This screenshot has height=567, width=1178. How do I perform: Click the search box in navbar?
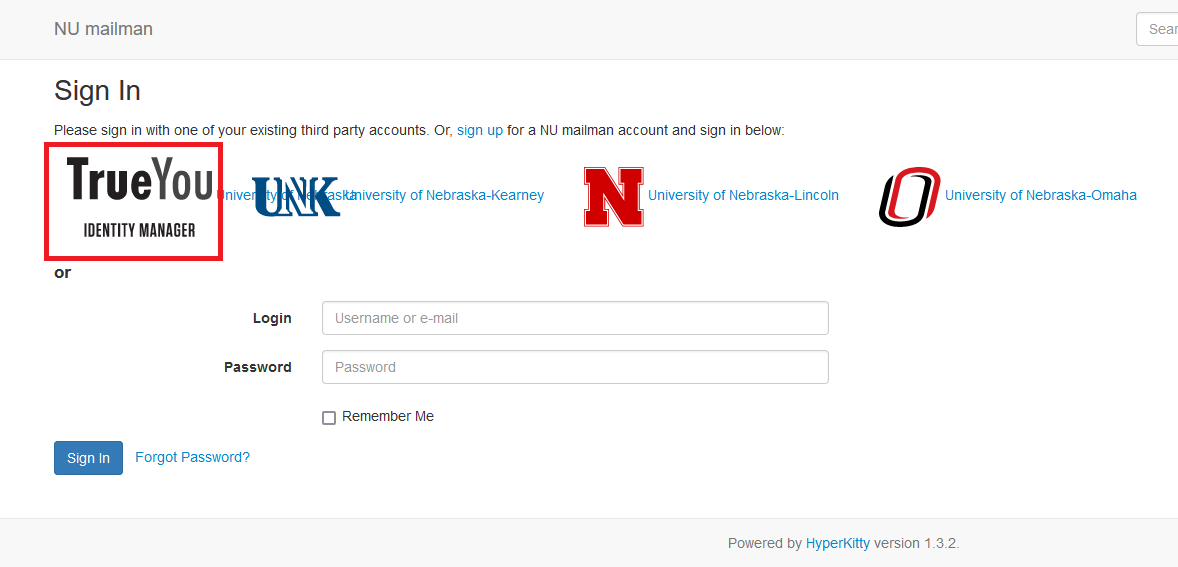tap(1157, 29)
